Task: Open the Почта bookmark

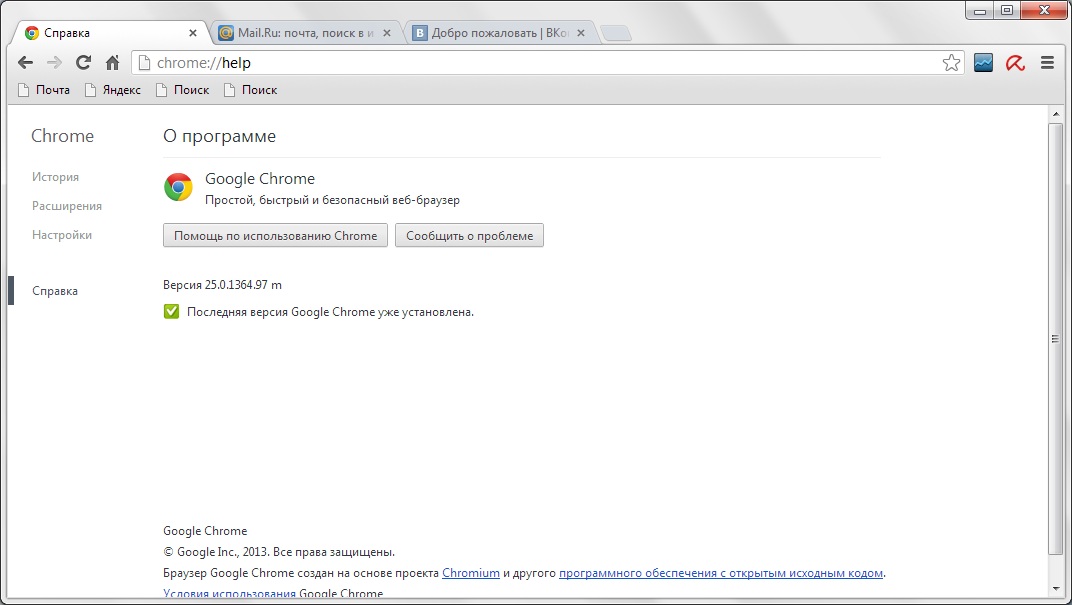Action: [x=44, y=90]
